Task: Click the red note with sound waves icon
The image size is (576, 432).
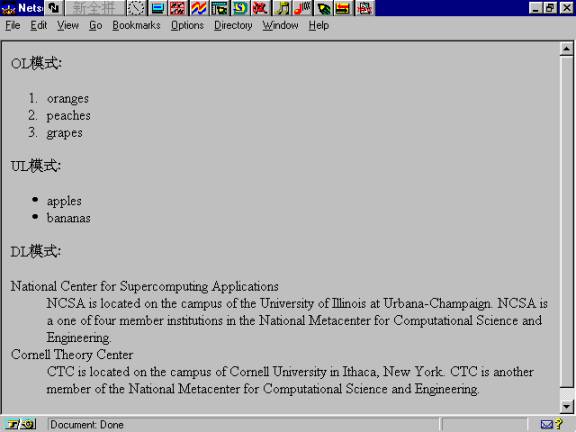Action: point(302,8)
